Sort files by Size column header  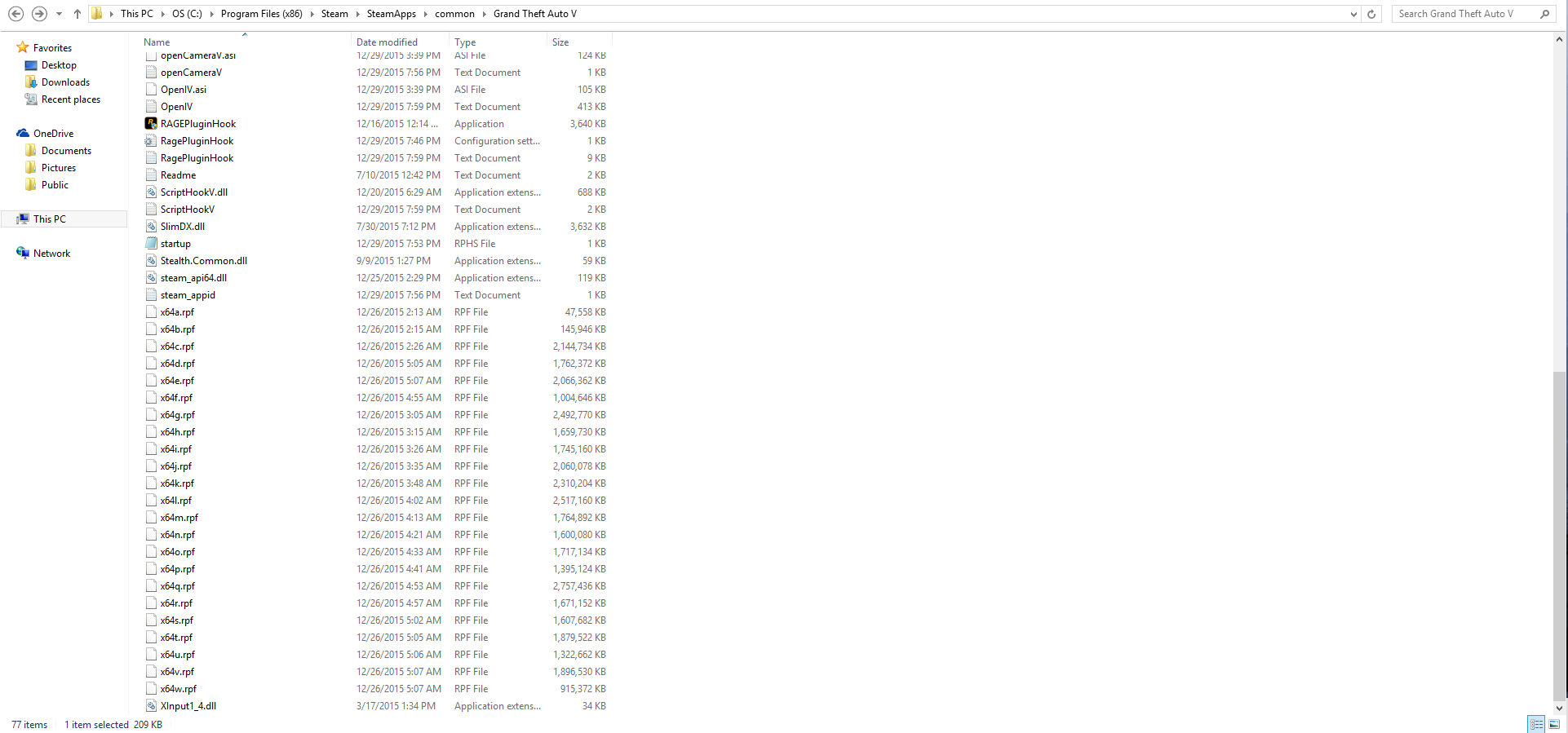point(560,42)
